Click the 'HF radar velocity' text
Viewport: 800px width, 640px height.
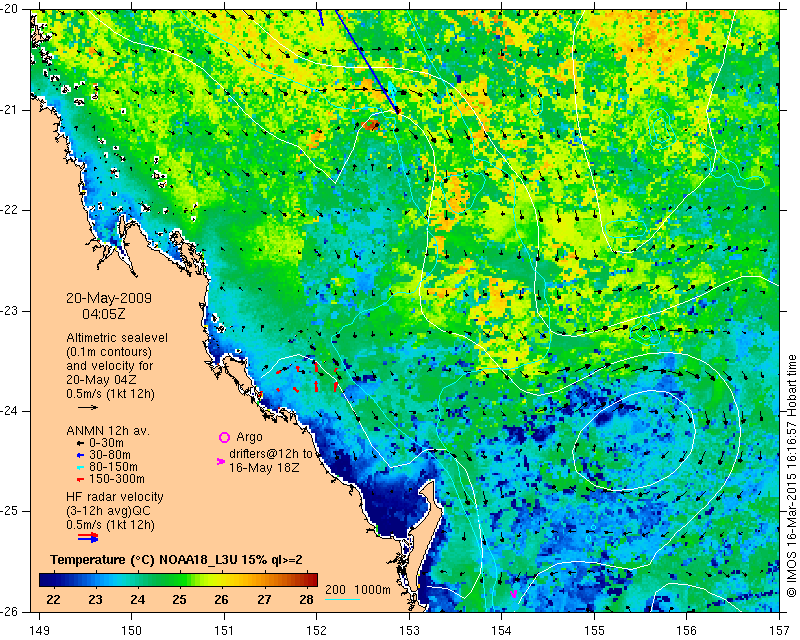[x=115, y=497]
